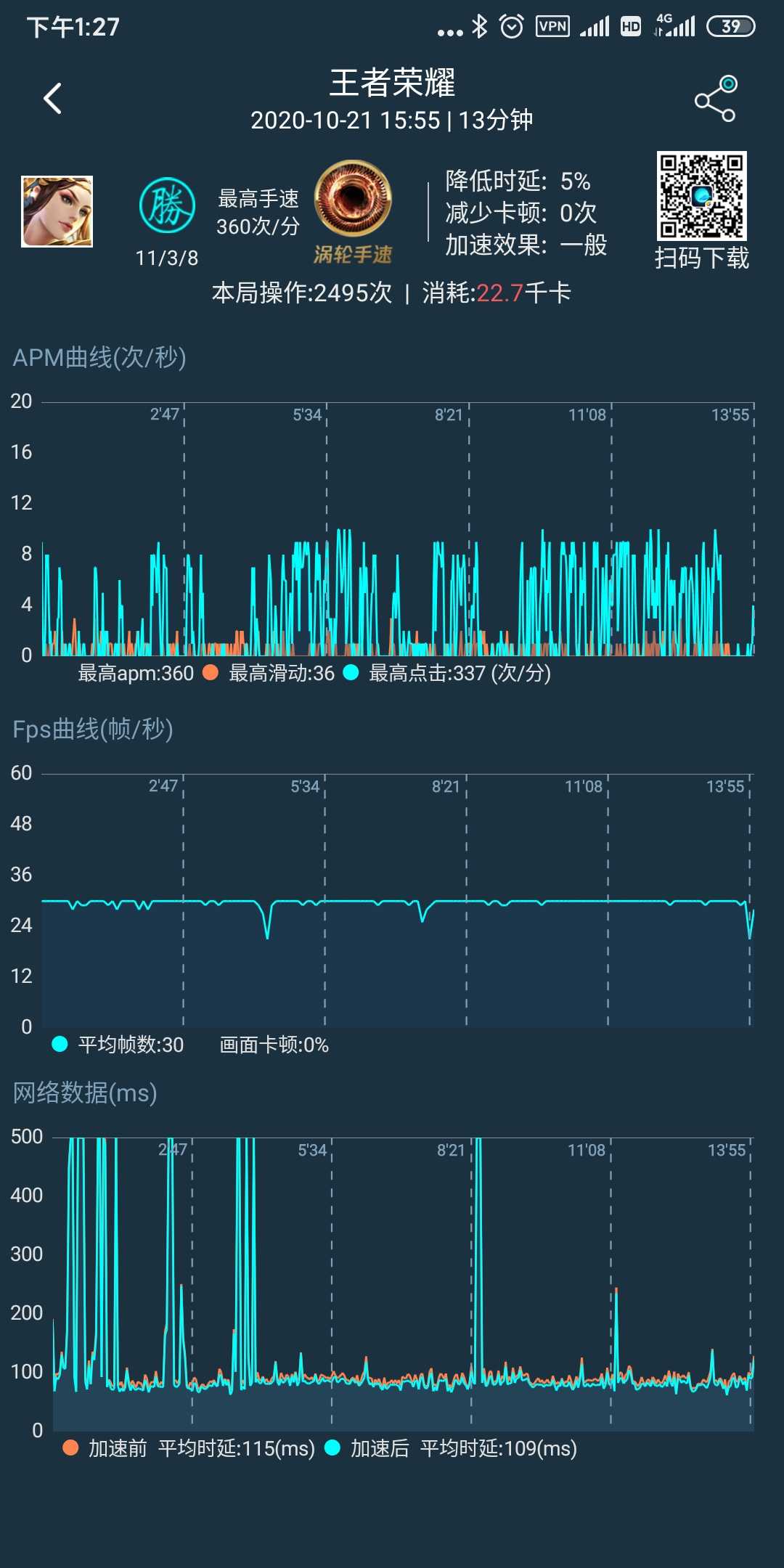Tap the 降低时延: 5% stat
Screen dimensions: 784x1568
pos(518,181)
